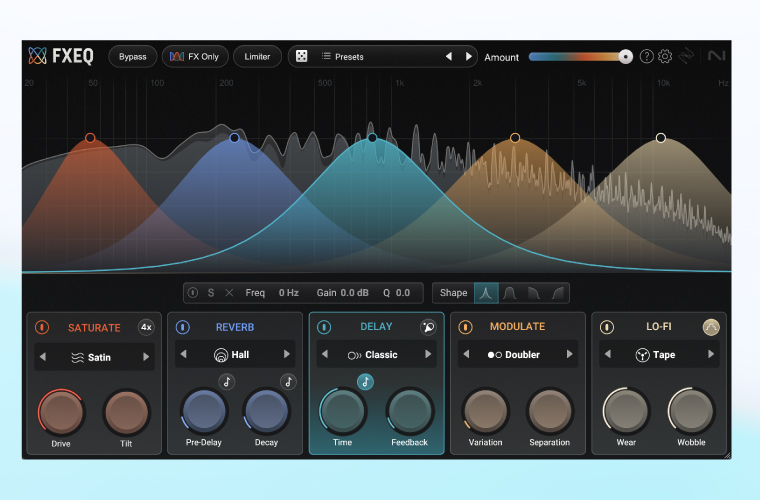Click the Amount slider handle

click(626, 57)
